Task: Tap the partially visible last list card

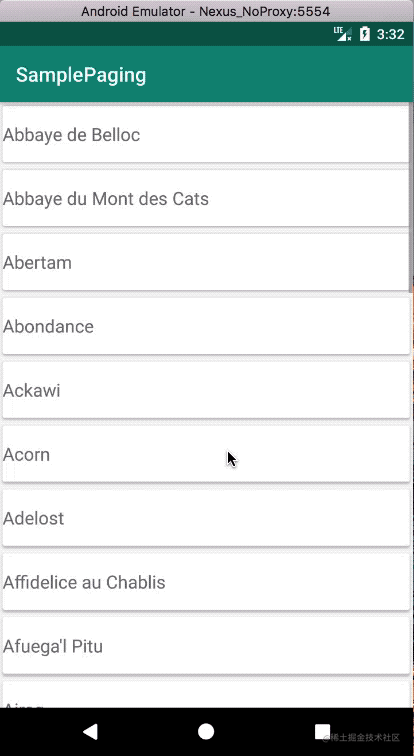Action: point(206,695)
